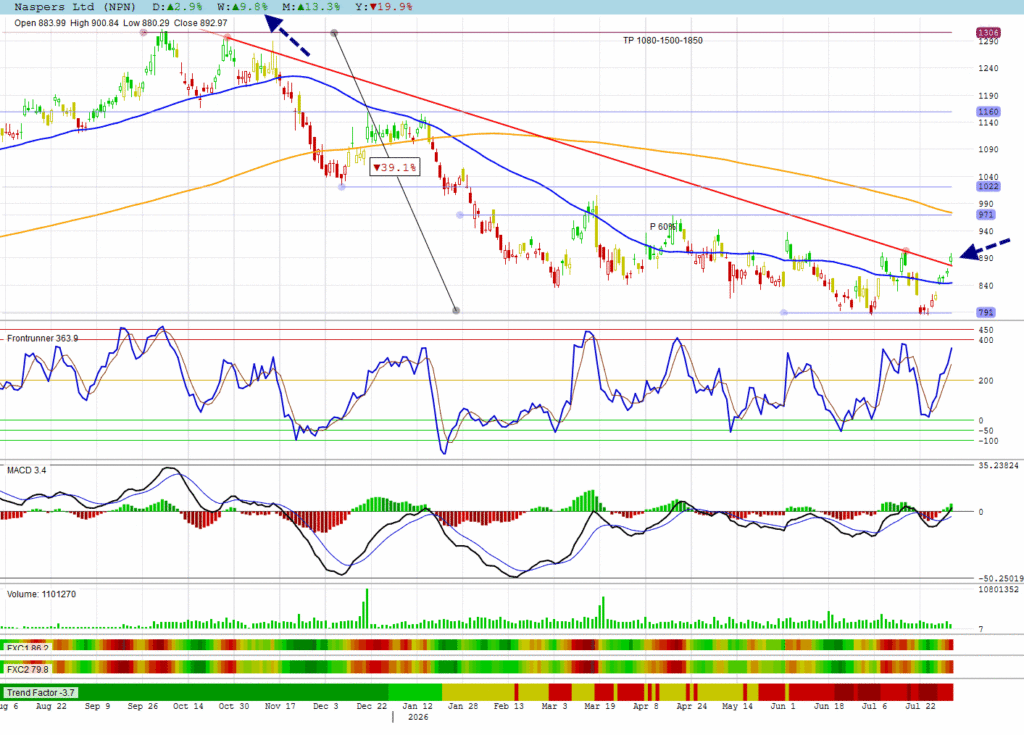Grab the lower grey handle of measurement line
The height and width of the screenshot is (735, 1024).
click(x=456, y=310)
